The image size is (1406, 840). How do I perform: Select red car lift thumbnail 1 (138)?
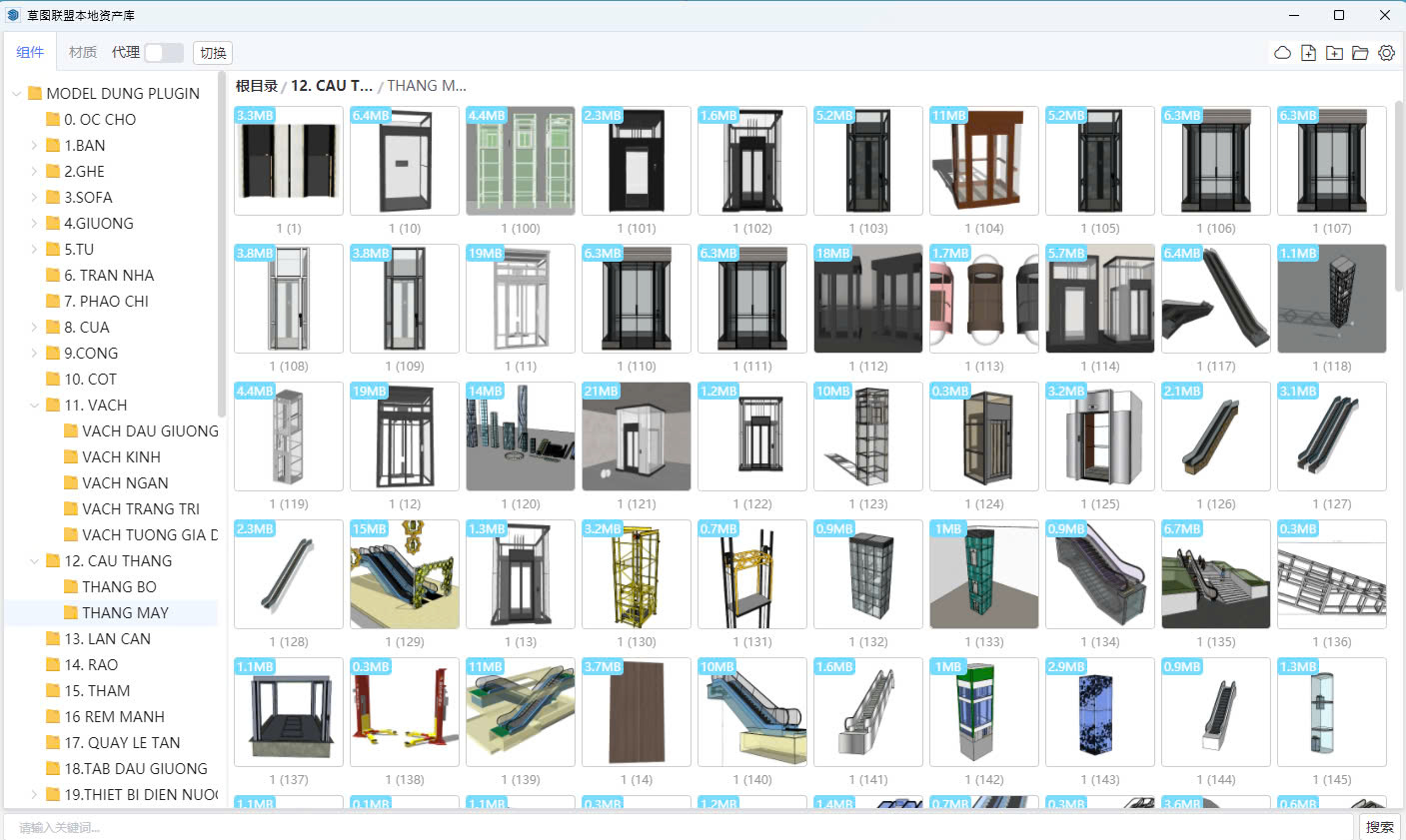click(405, 712)
